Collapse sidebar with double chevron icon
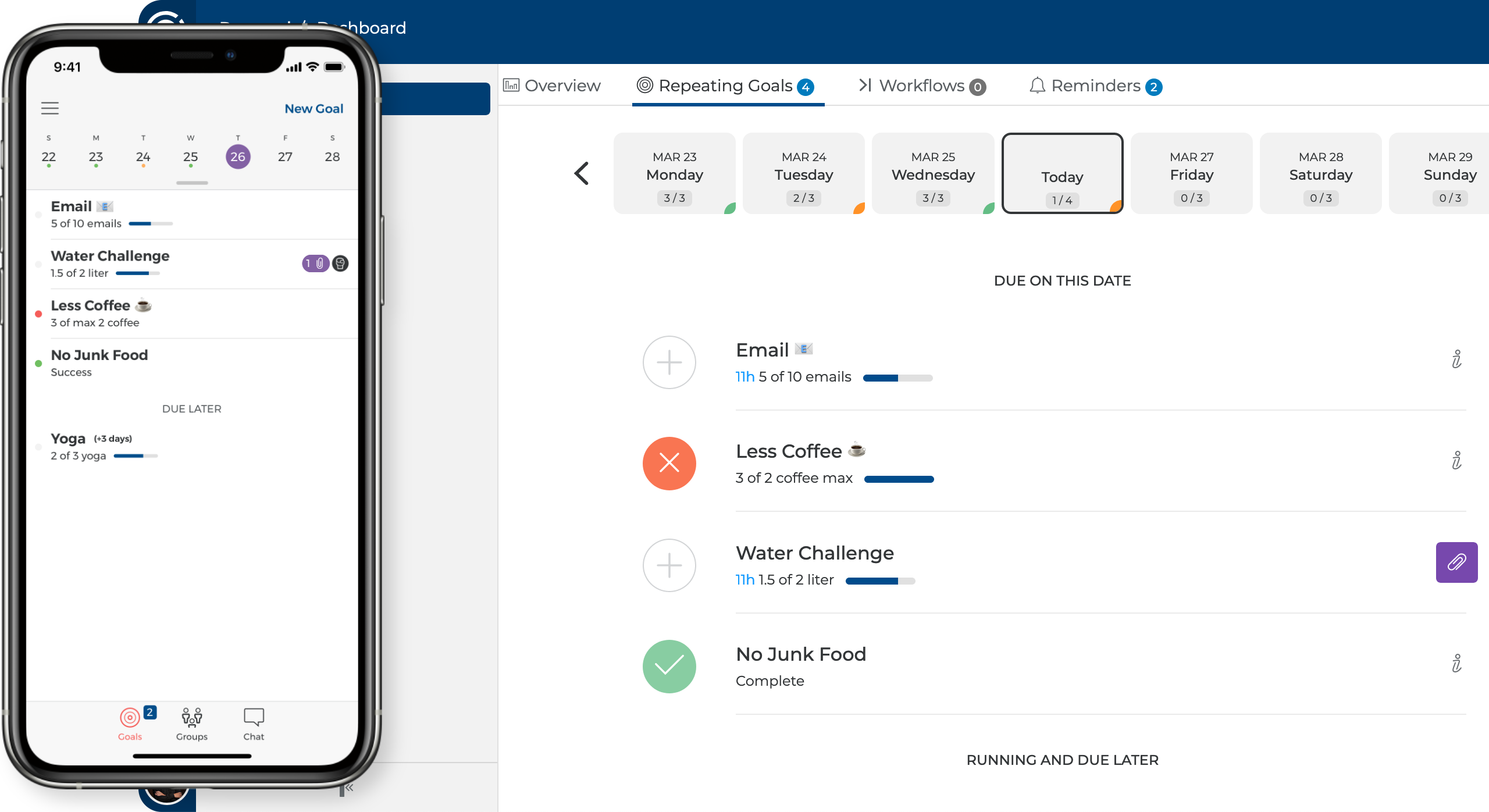1489x812 pixels. click(x=349, y=788)
